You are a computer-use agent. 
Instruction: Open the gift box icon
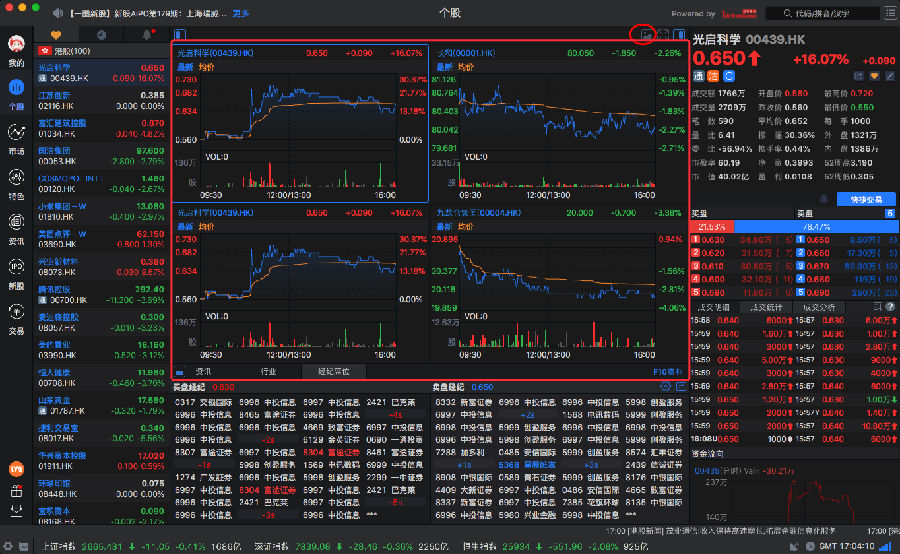coord(16,491)
